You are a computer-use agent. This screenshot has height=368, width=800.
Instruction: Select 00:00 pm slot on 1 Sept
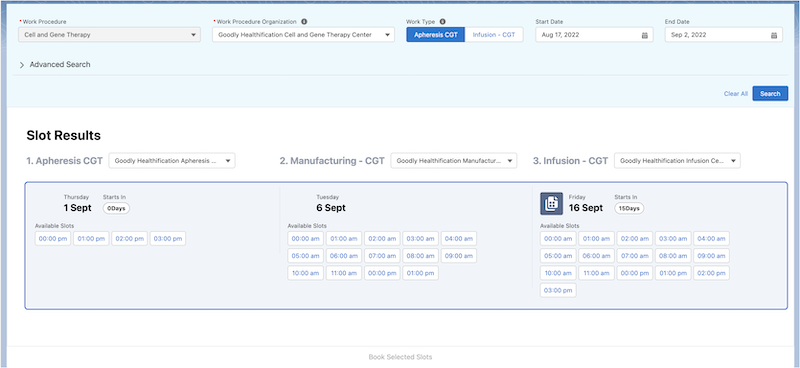53,238
